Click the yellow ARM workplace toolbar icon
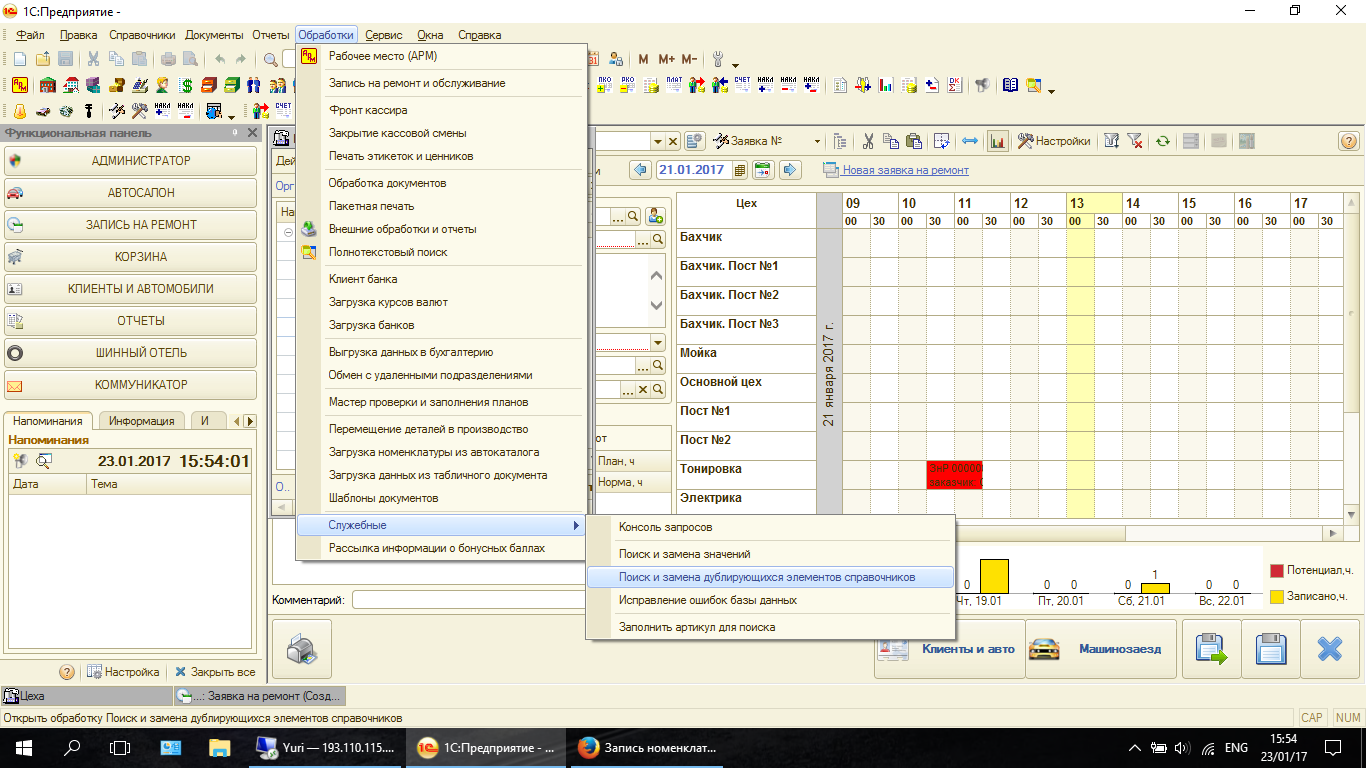 point(20,85)
